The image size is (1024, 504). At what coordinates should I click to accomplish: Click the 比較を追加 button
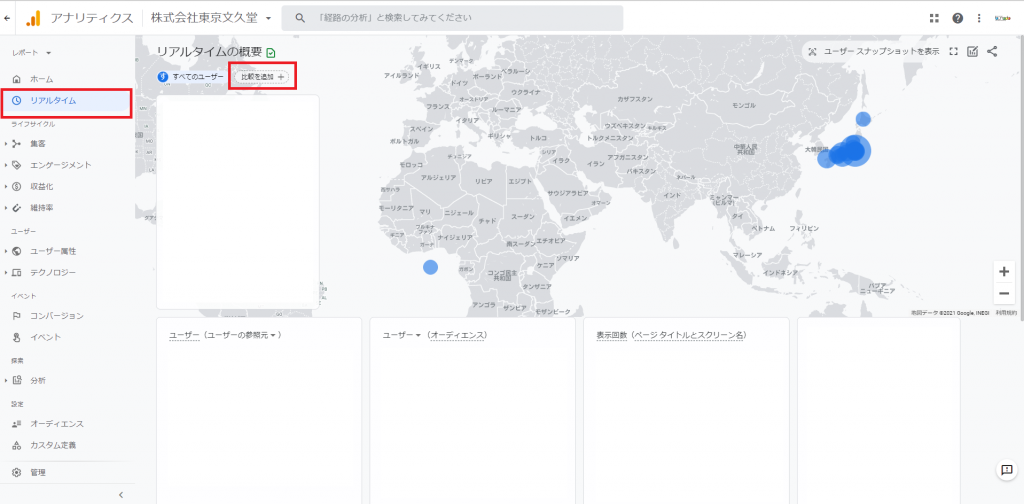point(262,77)
